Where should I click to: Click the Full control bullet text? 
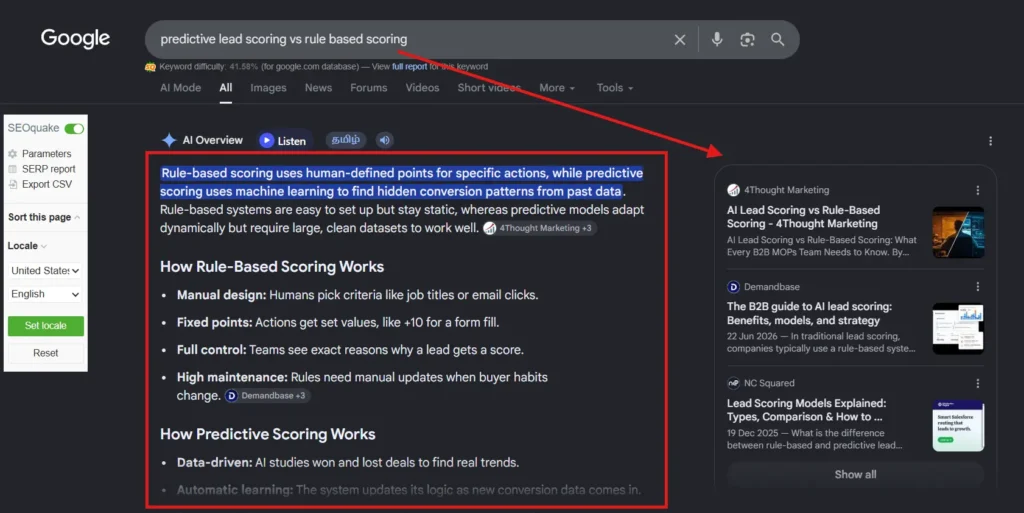(x=350, y=350)
